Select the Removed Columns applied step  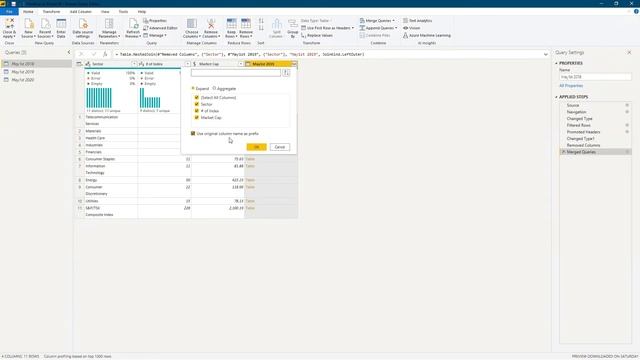(x=583, y=145)
